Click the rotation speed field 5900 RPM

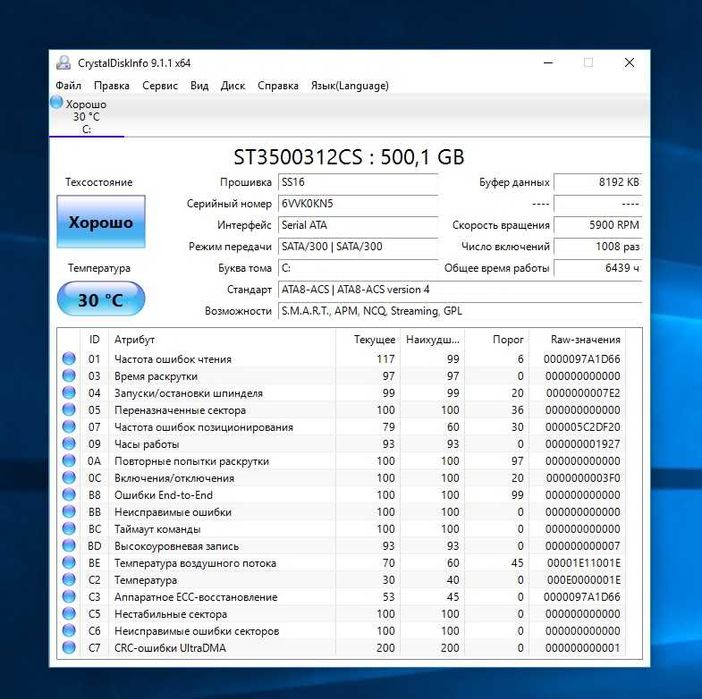pos(598,225)
